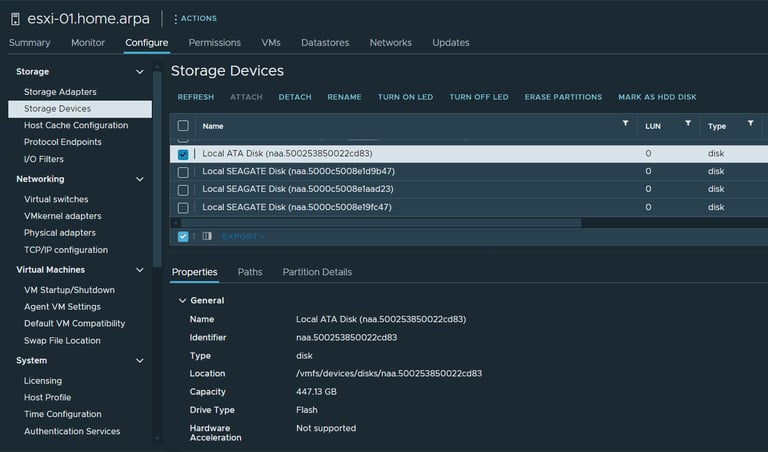
Task: Check the SEAGATE disk ending in e1d9b47
Action: [x=183, y=171]
